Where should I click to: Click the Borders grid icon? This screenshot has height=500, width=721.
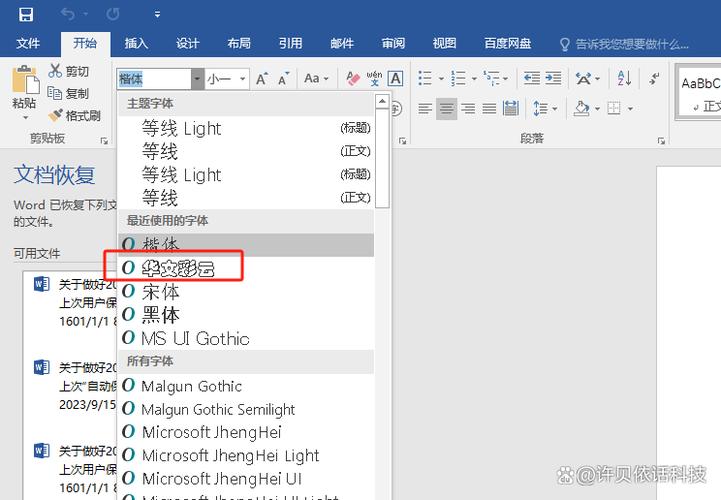click(614, 109)
